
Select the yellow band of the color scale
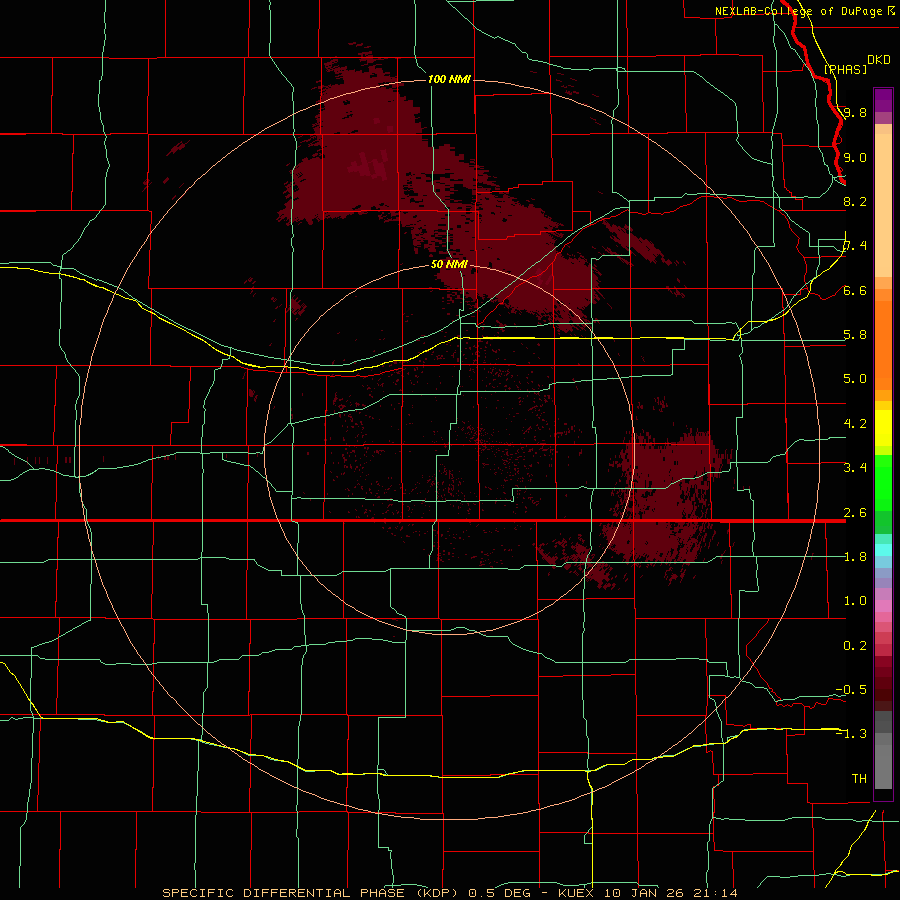pyautogui.click(x=883, y=428)
